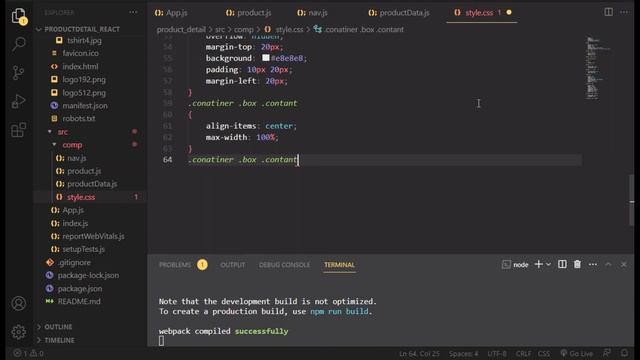Open logo192.png in the explorer
Screen dimensions: 640x360
84,80
